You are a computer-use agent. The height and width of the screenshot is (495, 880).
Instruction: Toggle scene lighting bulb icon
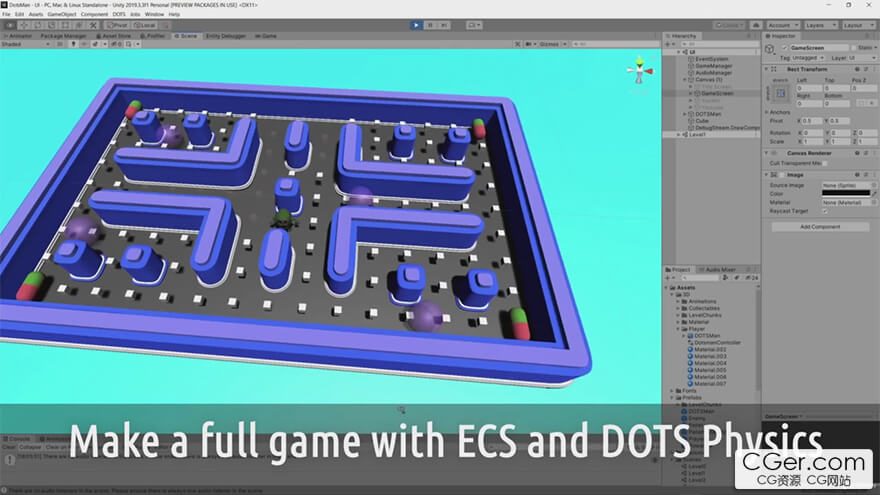73,44
